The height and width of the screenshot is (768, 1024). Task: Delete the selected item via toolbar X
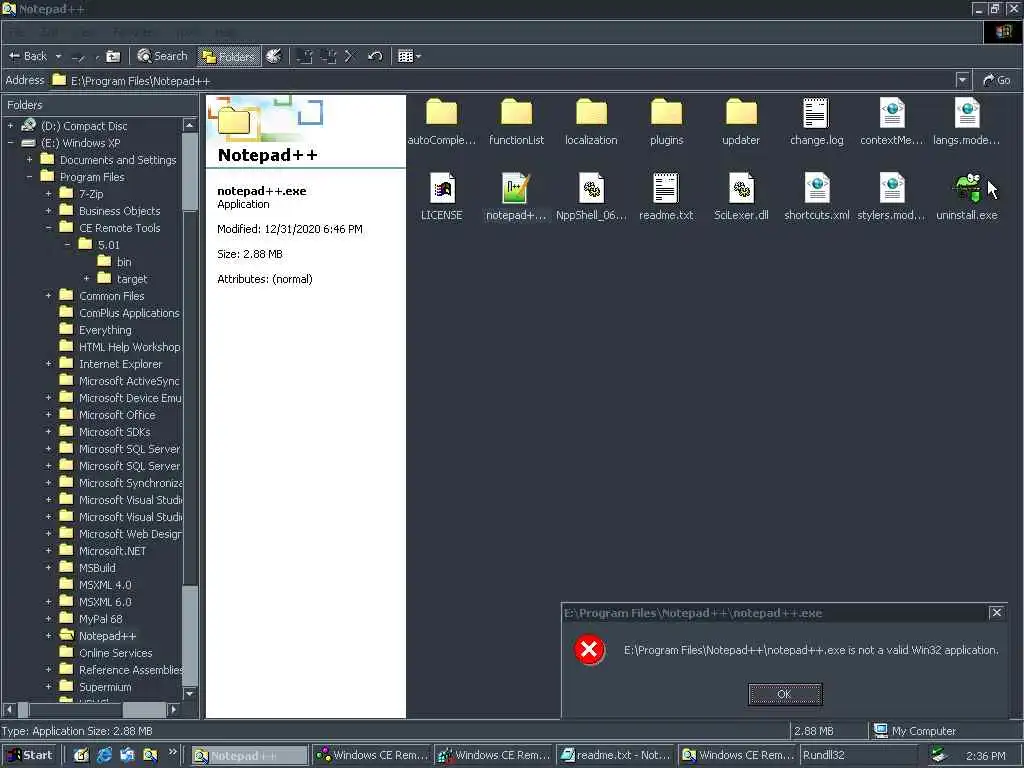pyautogui.click(x=349, y=57)
